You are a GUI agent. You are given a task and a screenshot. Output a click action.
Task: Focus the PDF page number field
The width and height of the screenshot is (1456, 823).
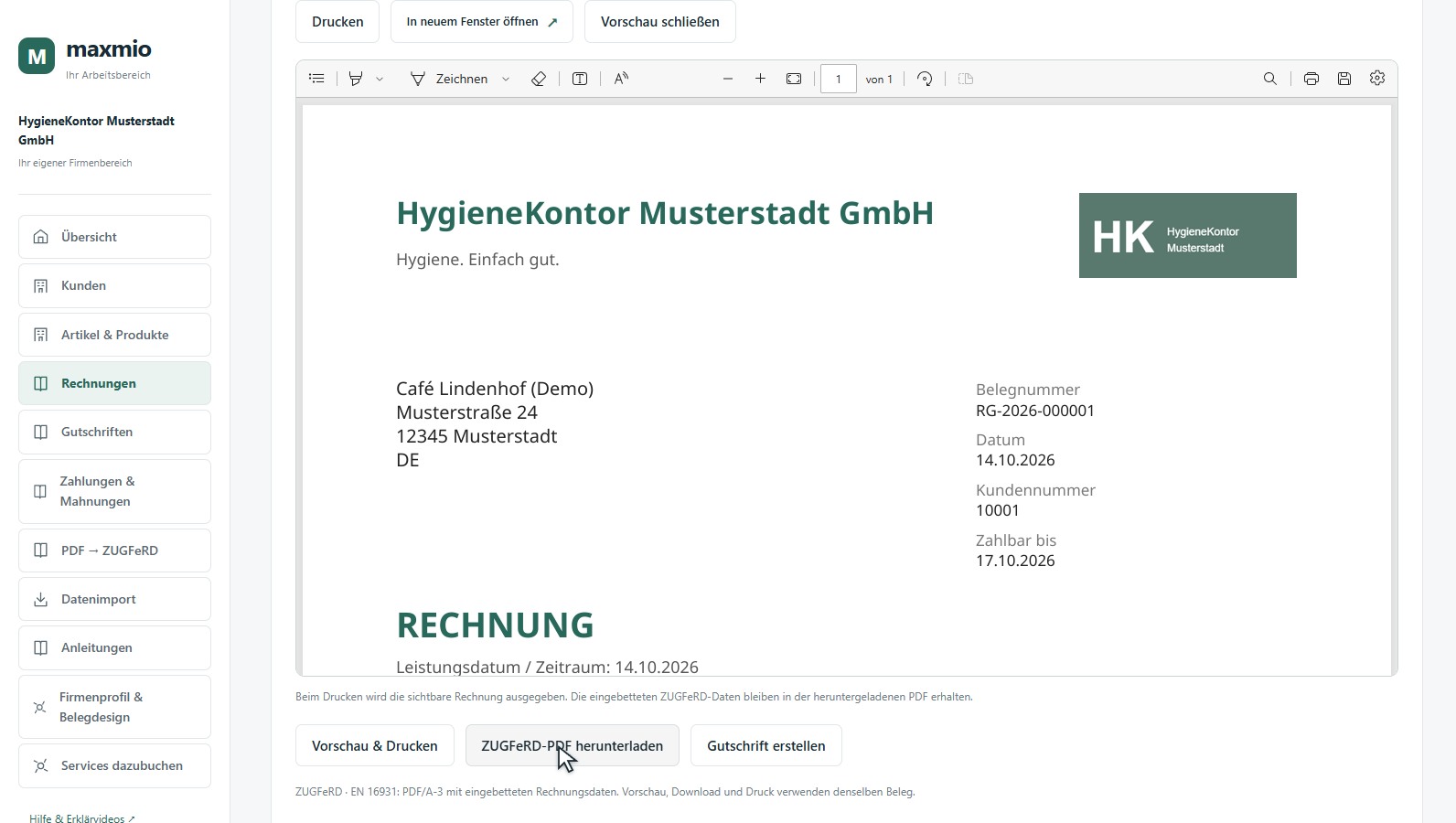coord(839,79)
